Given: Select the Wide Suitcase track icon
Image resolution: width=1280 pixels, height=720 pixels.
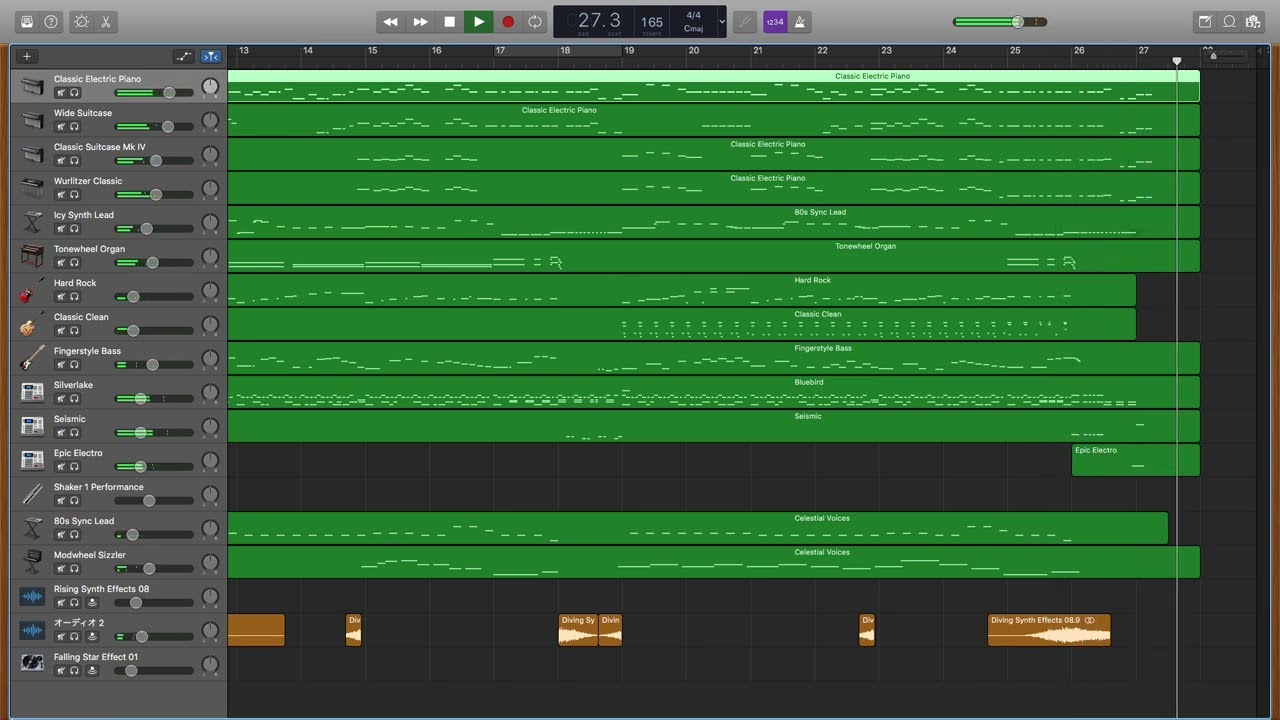Looking at the screenshot, I should tap(33, 120).
